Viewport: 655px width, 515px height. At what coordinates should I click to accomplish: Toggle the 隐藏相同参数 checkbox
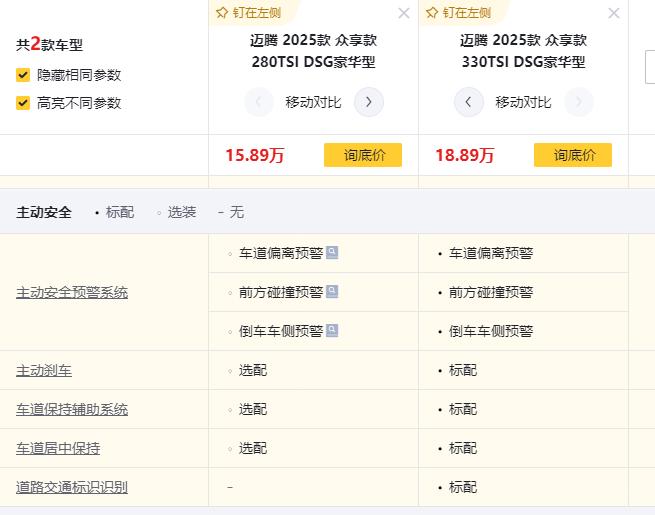click(23, 75)
